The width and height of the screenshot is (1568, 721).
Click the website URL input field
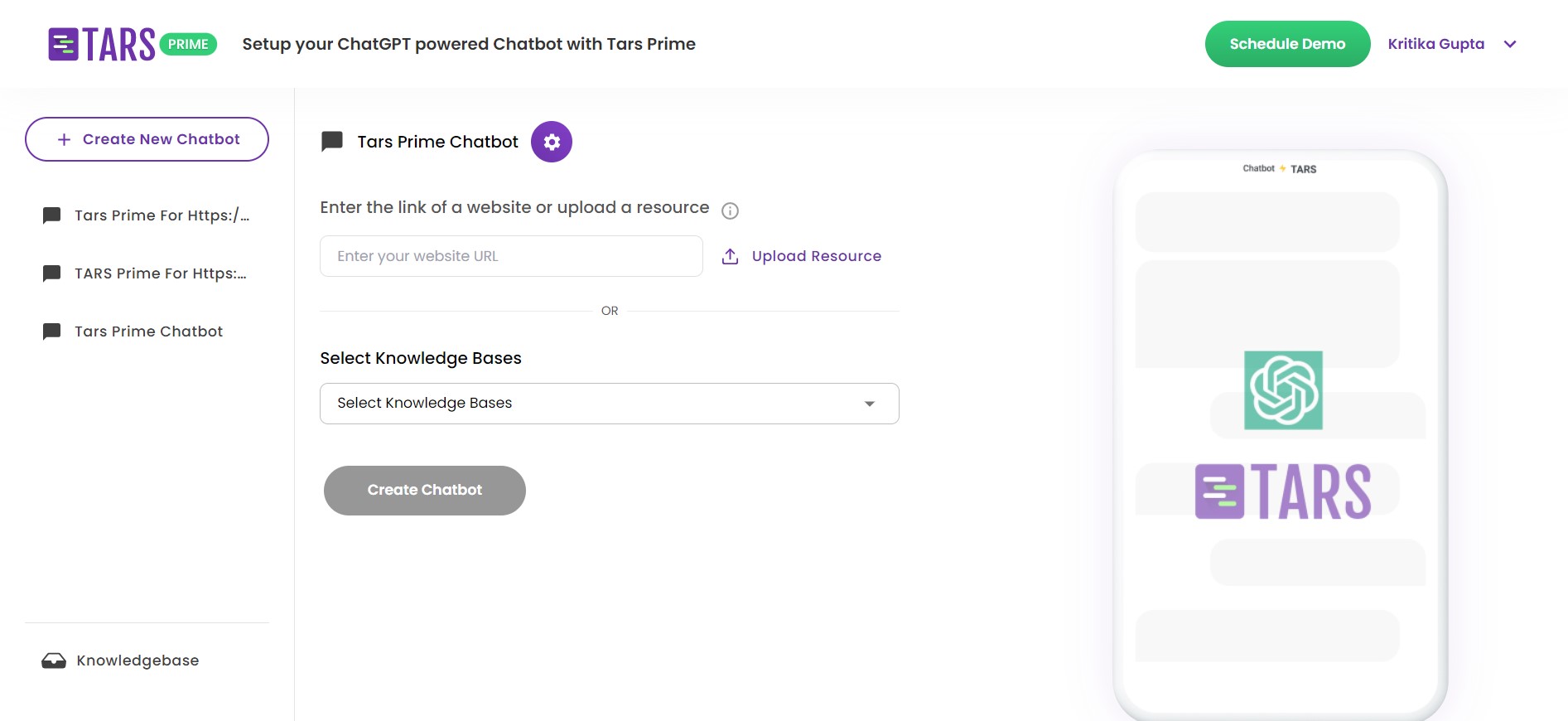point(510,256)
